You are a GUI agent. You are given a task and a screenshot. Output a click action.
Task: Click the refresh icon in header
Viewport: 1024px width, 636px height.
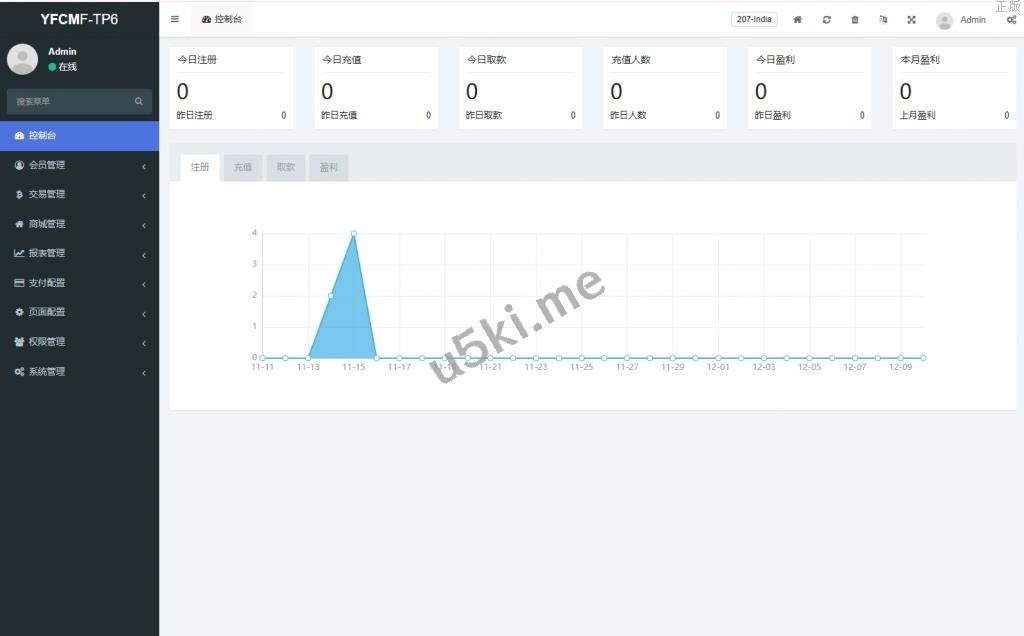point(826,20)
